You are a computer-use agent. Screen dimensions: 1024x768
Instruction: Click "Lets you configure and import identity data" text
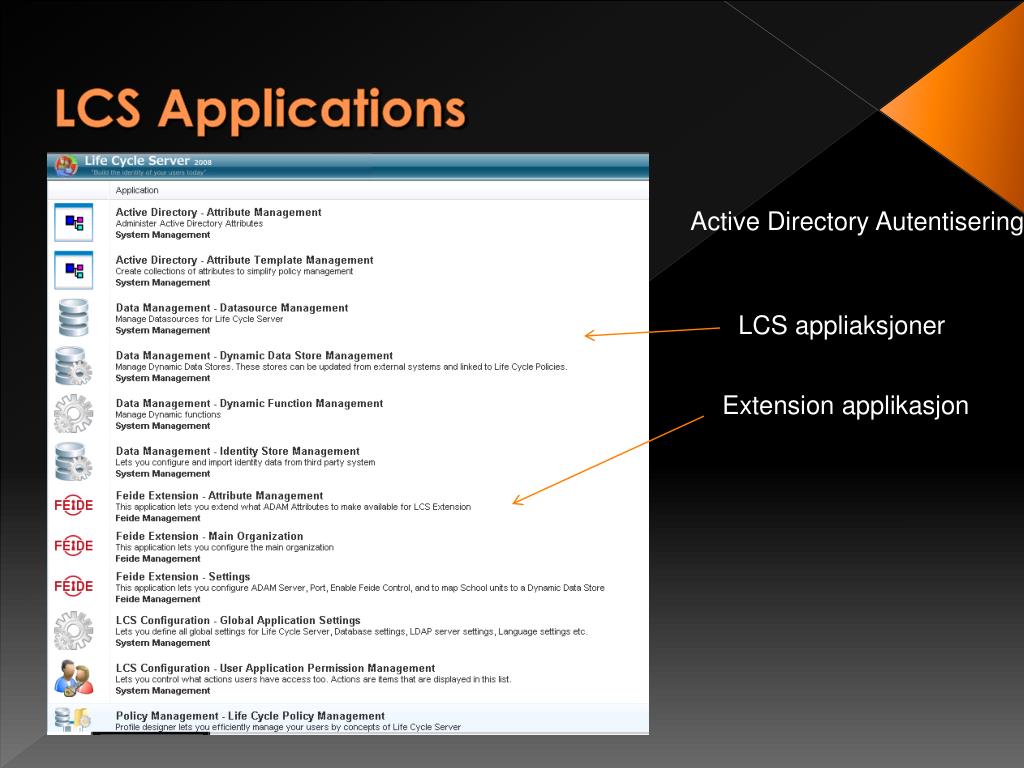(245, 462)
